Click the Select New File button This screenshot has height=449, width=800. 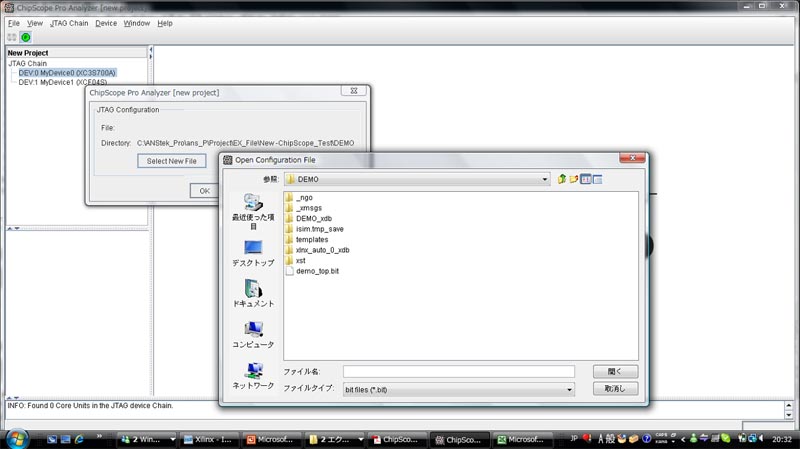pyautogui.click(x=171, y=161)
